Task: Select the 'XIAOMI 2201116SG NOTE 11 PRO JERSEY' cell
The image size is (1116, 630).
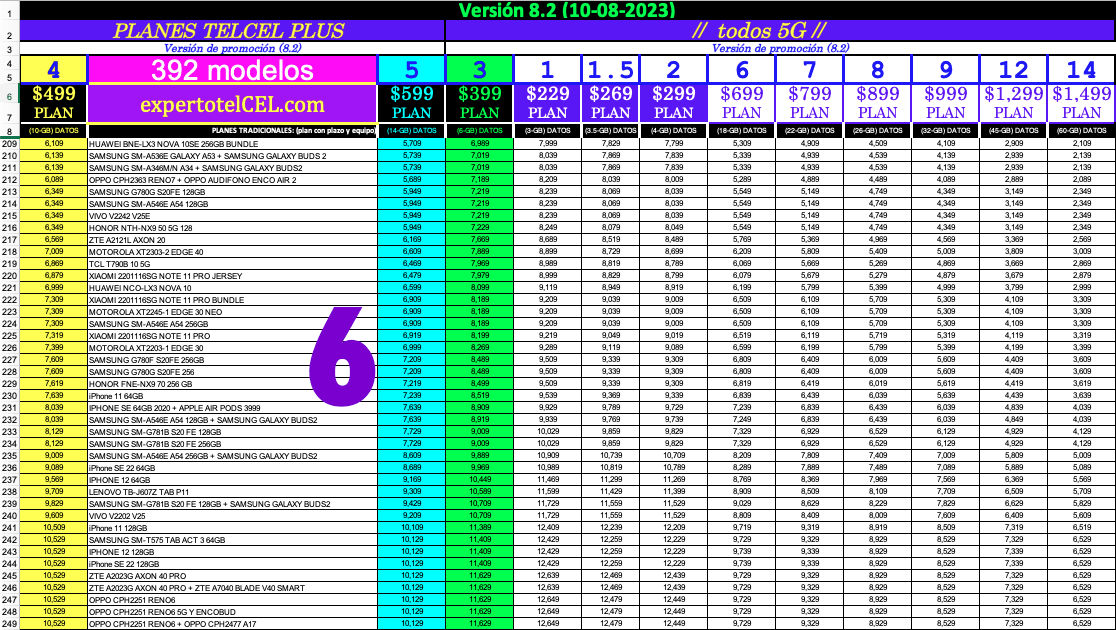Action: pyautogui.click(x=232, y=275)
